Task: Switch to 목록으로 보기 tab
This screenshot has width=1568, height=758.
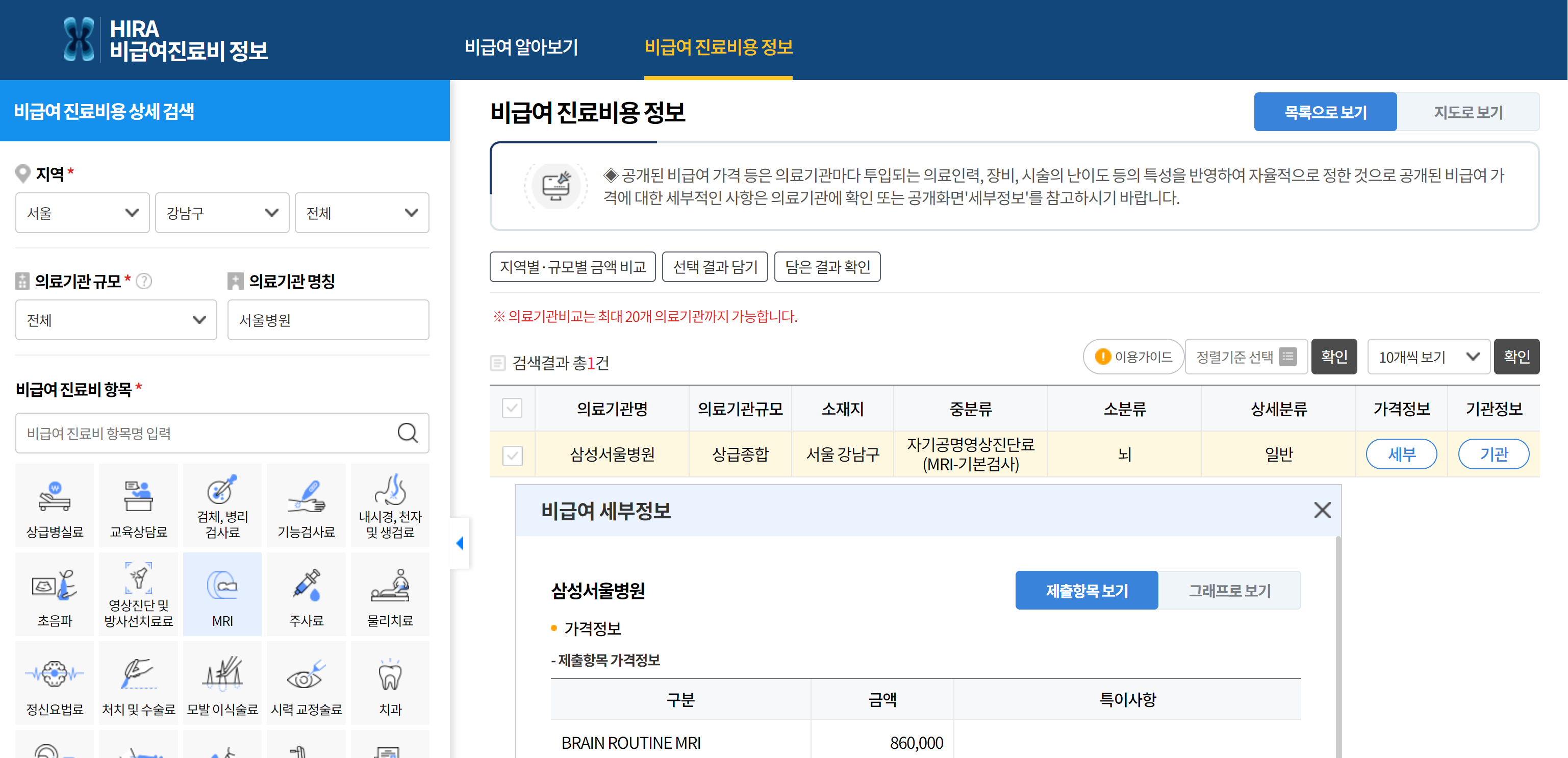Action: [1325, 112]
